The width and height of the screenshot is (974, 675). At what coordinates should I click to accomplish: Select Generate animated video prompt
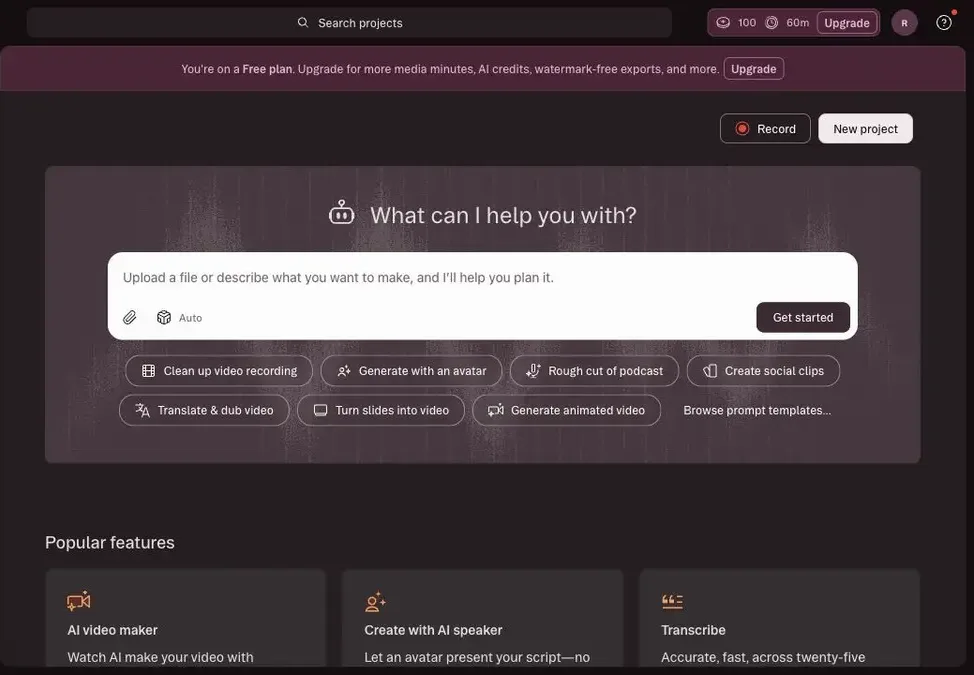[567, 410]
